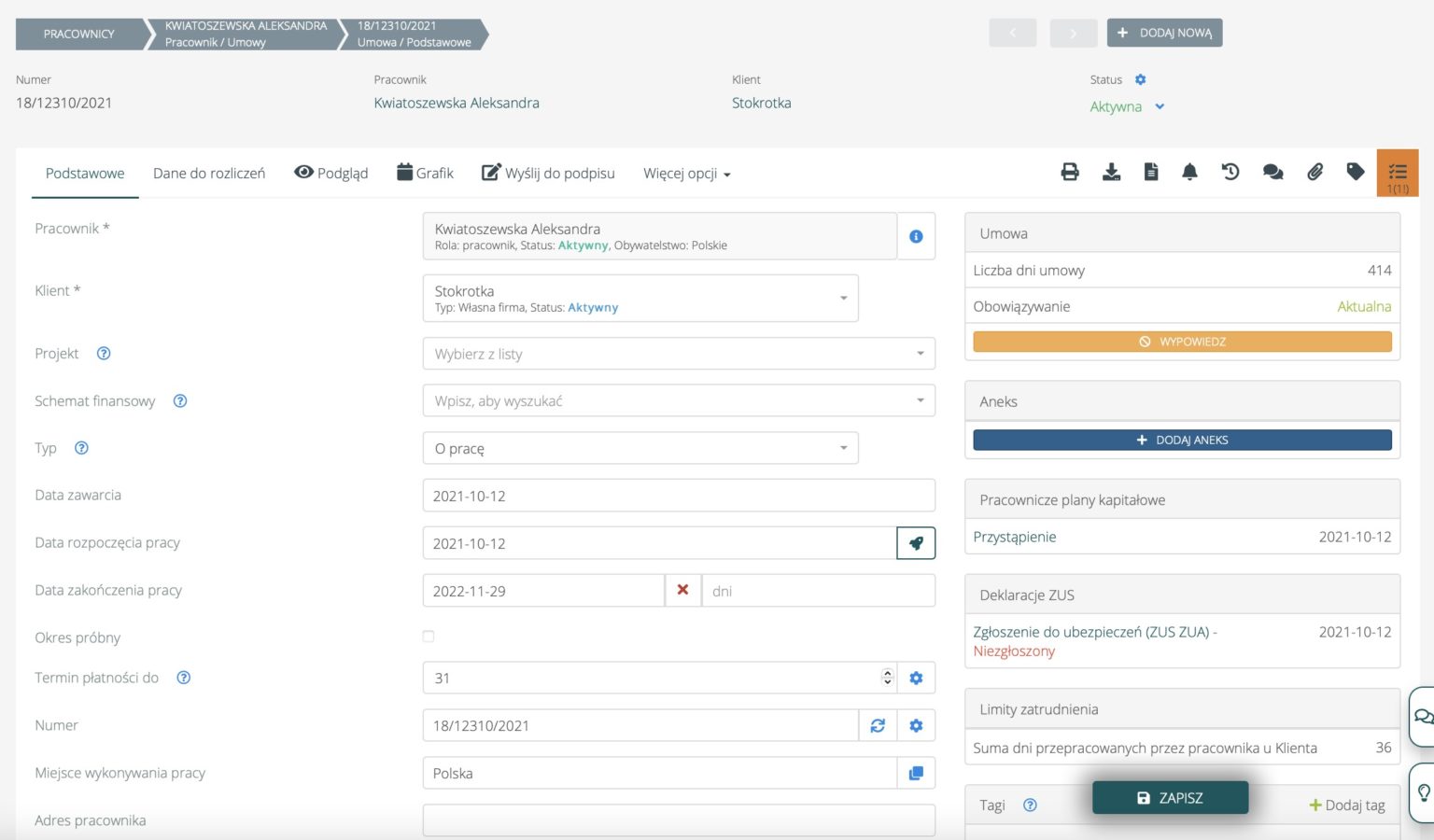
Task: Click the DODAJ ANEKS button
Action: coord(1182,440)
